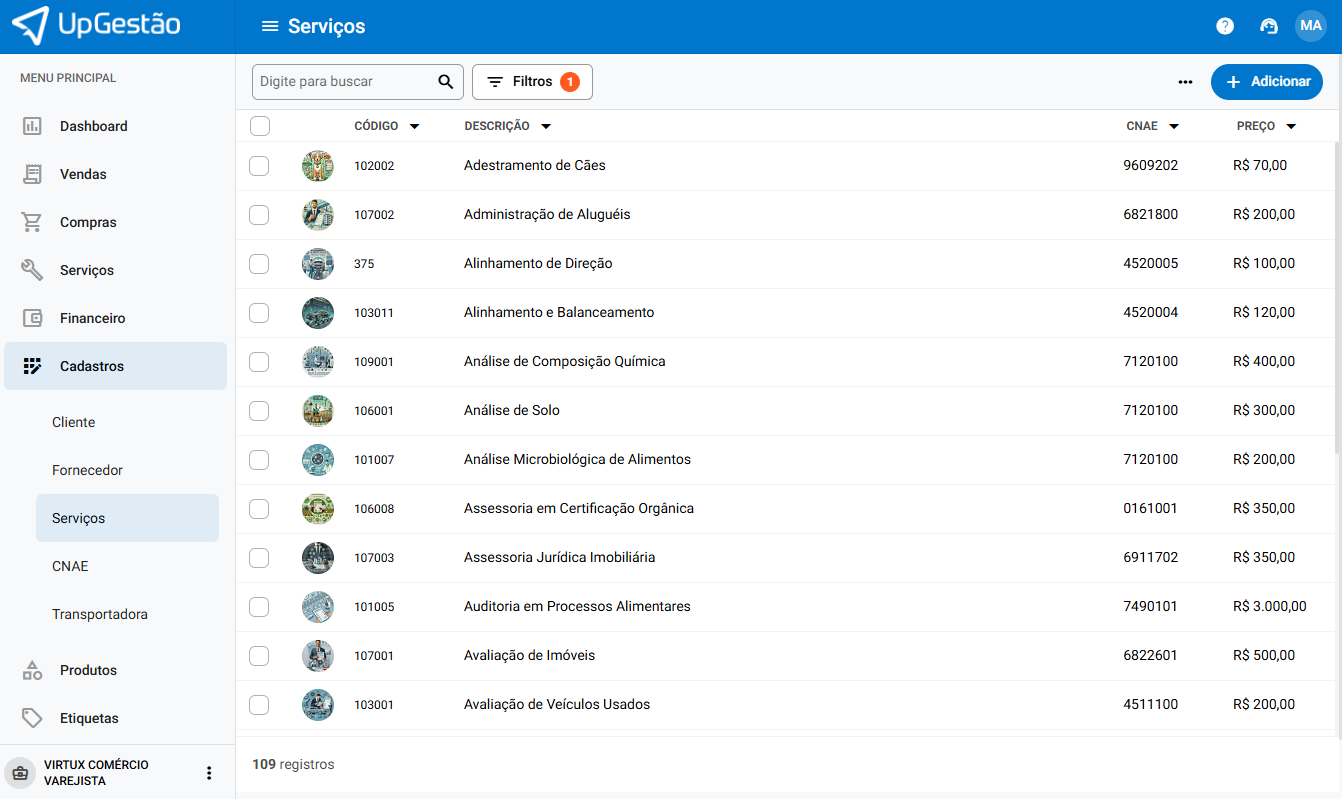Click the company options vertical dots
Viewport: 1342px width, 799px height.
pyautogui.click(x=209, y=773)
